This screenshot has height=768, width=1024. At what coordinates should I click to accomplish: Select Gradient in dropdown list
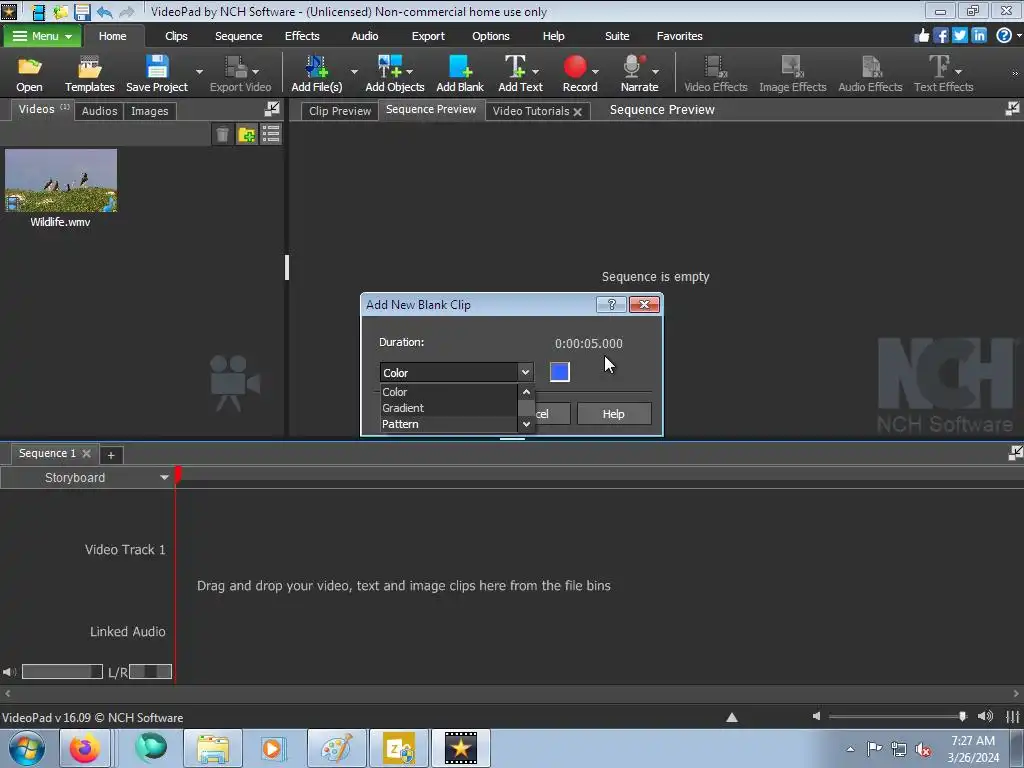[x=449, y=408]
